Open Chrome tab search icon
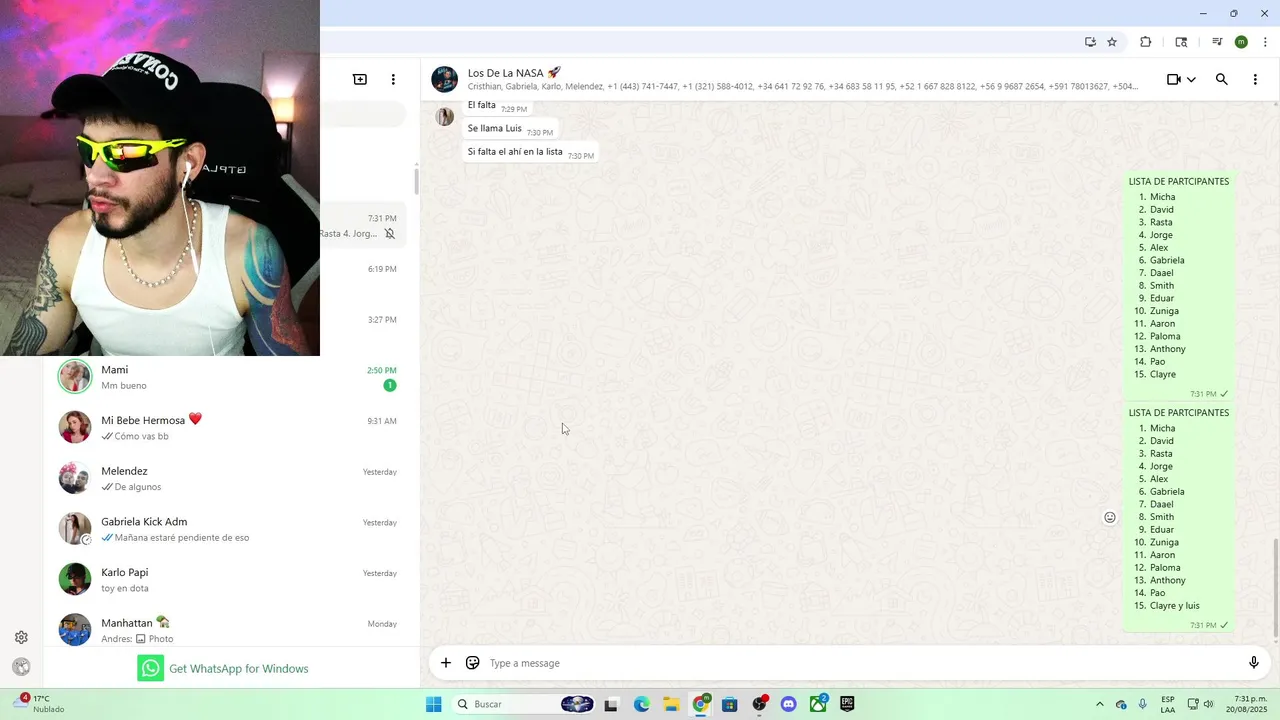 (1181, 42)
